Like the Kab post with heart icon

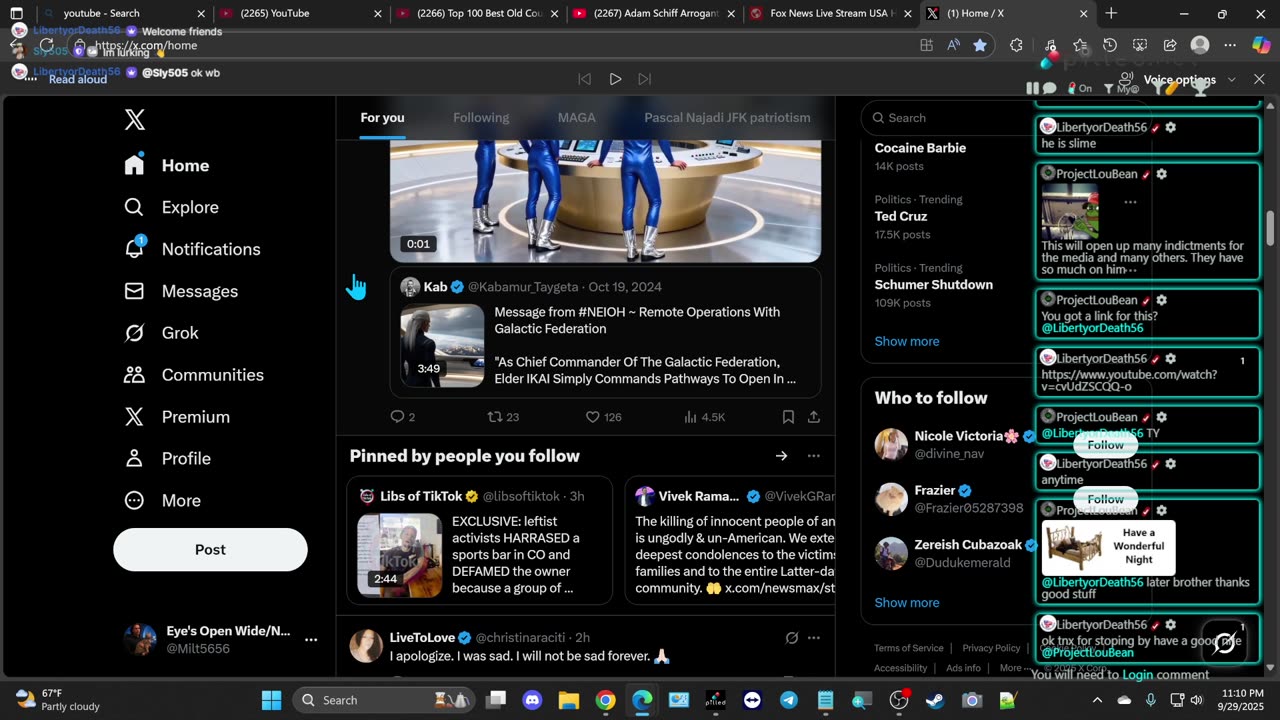pyautogui.click(x=592, y=417)
